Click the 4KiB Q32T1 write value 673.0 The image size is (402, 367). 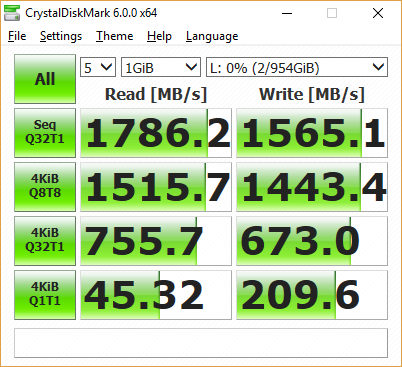point(312,241)
